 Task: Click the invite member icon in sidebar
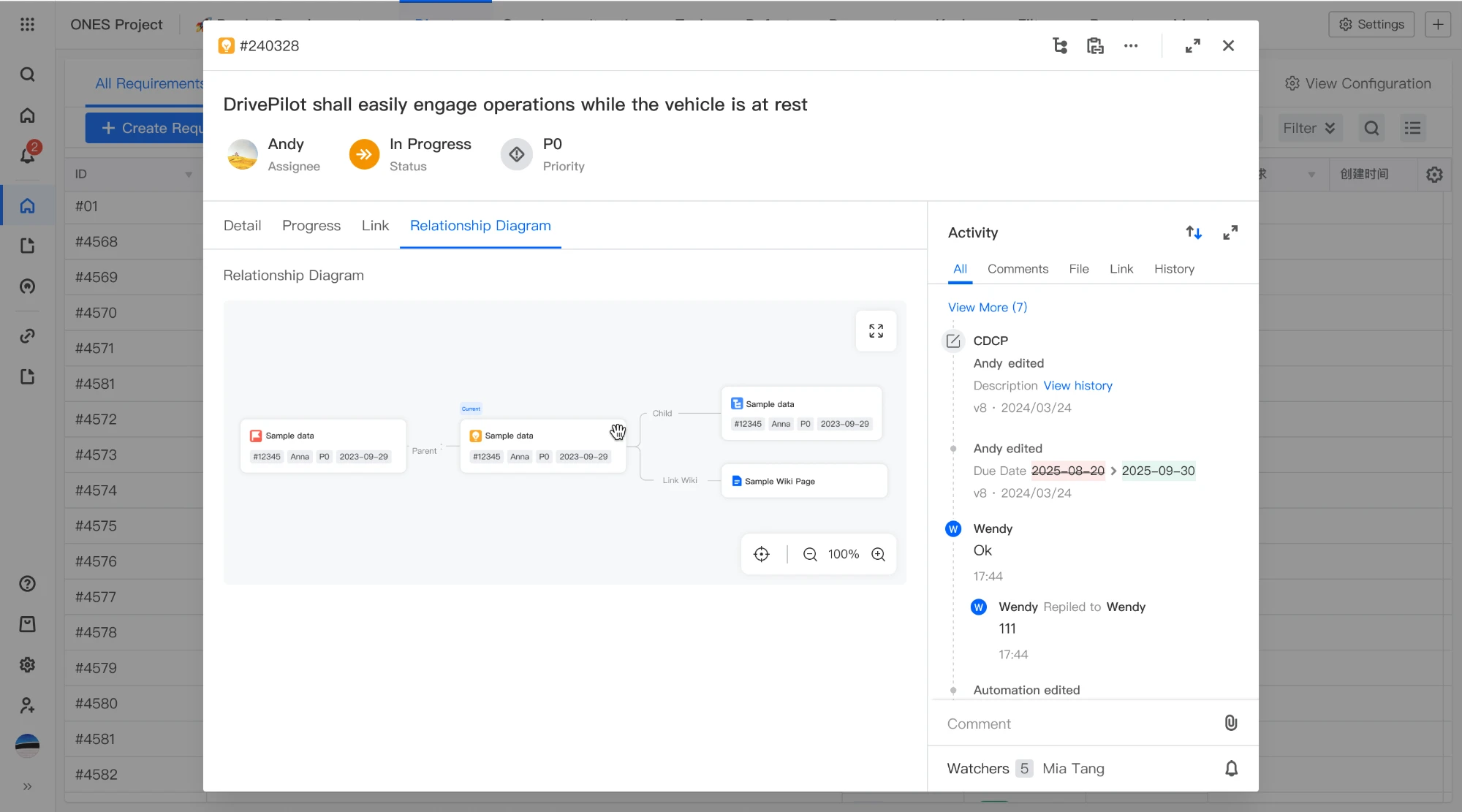pos(27,705)
